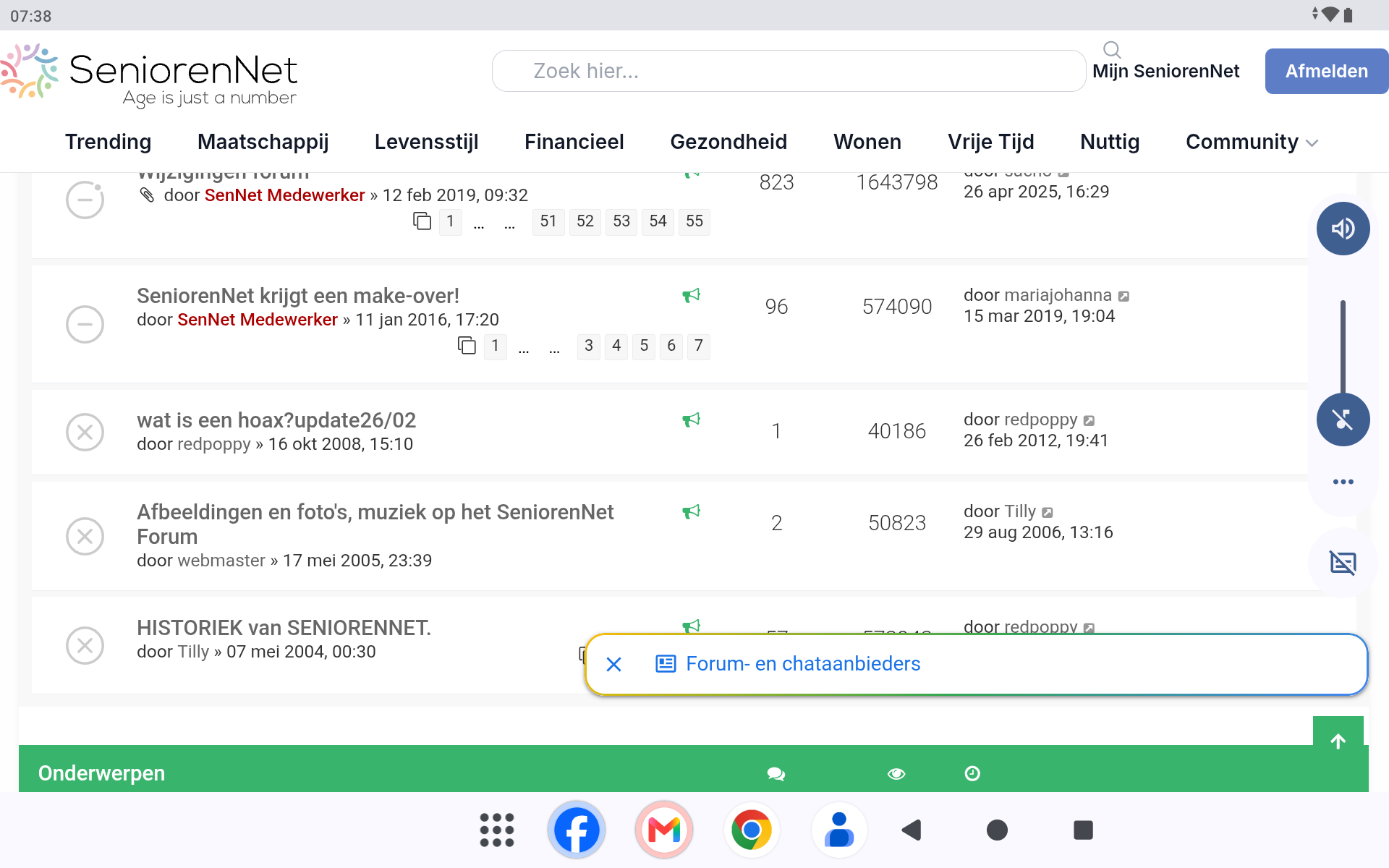Image resolution: width=1389 pixels, height=868 pixels.
Task: Open HISTORIEK van SENIORENNET topic
Action: pyautogui.click(x=284, y=628)
